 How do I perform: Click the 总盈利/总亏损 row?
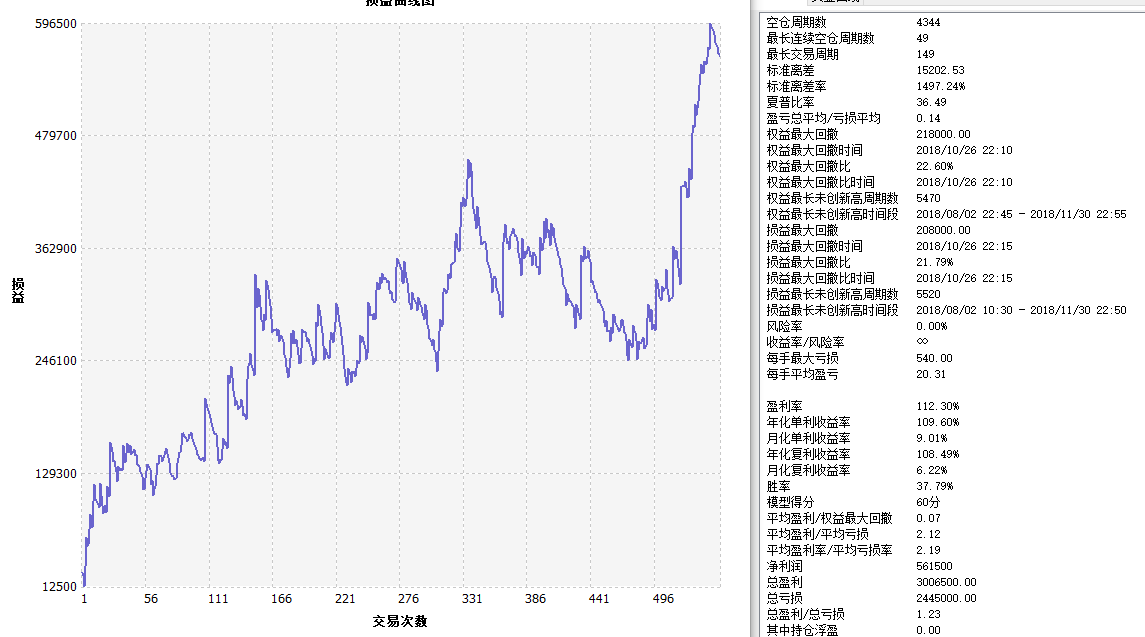(805, 614)
